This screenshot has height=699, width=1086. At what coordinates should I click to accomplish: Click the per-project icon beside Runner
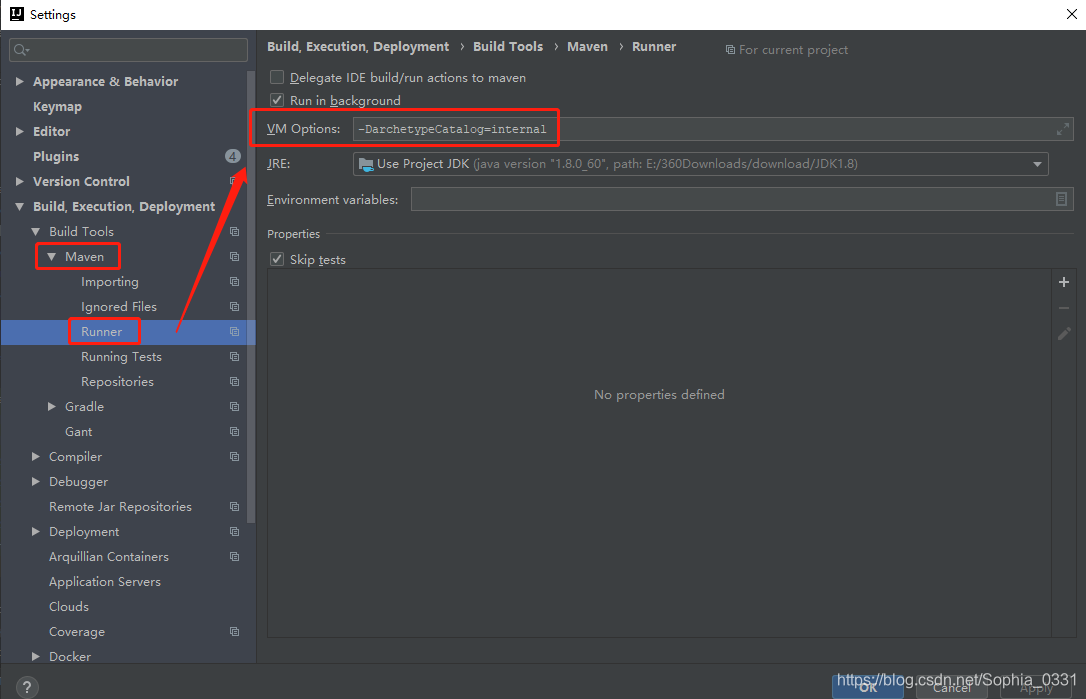click(x=234, y=331)
